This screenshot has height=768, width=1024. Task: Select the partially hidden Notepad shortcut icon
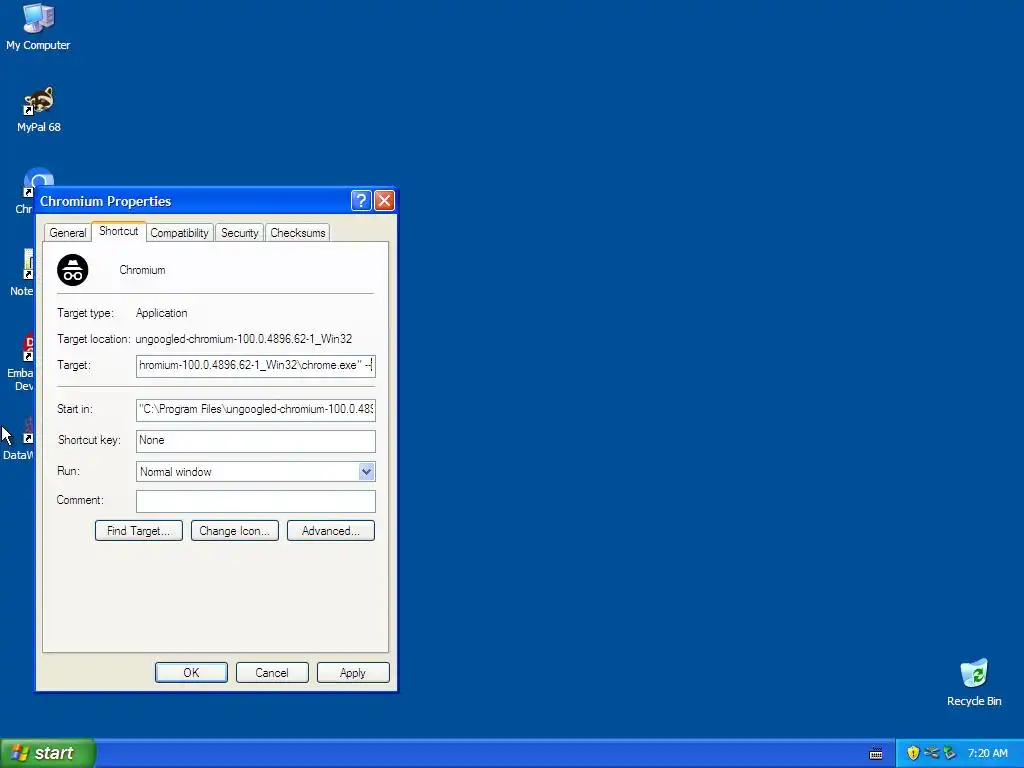(x=29, y=264)
